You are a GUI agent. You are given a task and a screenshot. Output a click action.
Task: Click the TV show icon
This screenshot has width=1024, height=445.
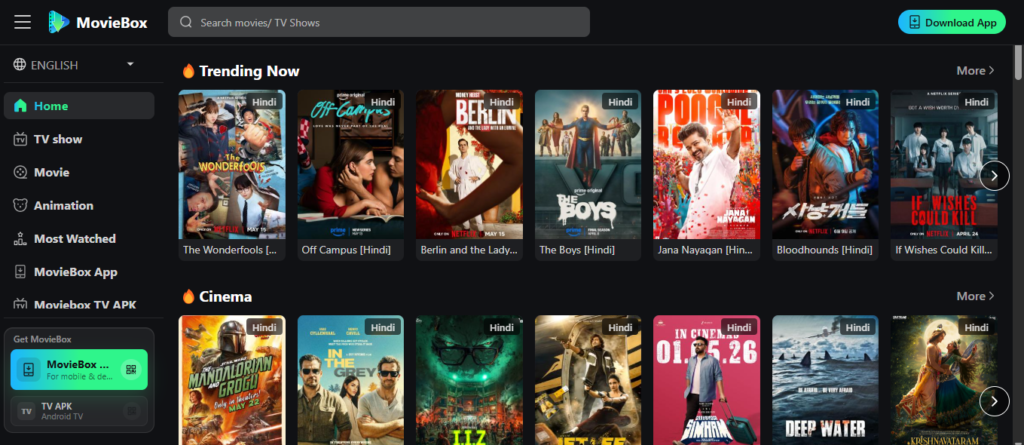[20, 139]
